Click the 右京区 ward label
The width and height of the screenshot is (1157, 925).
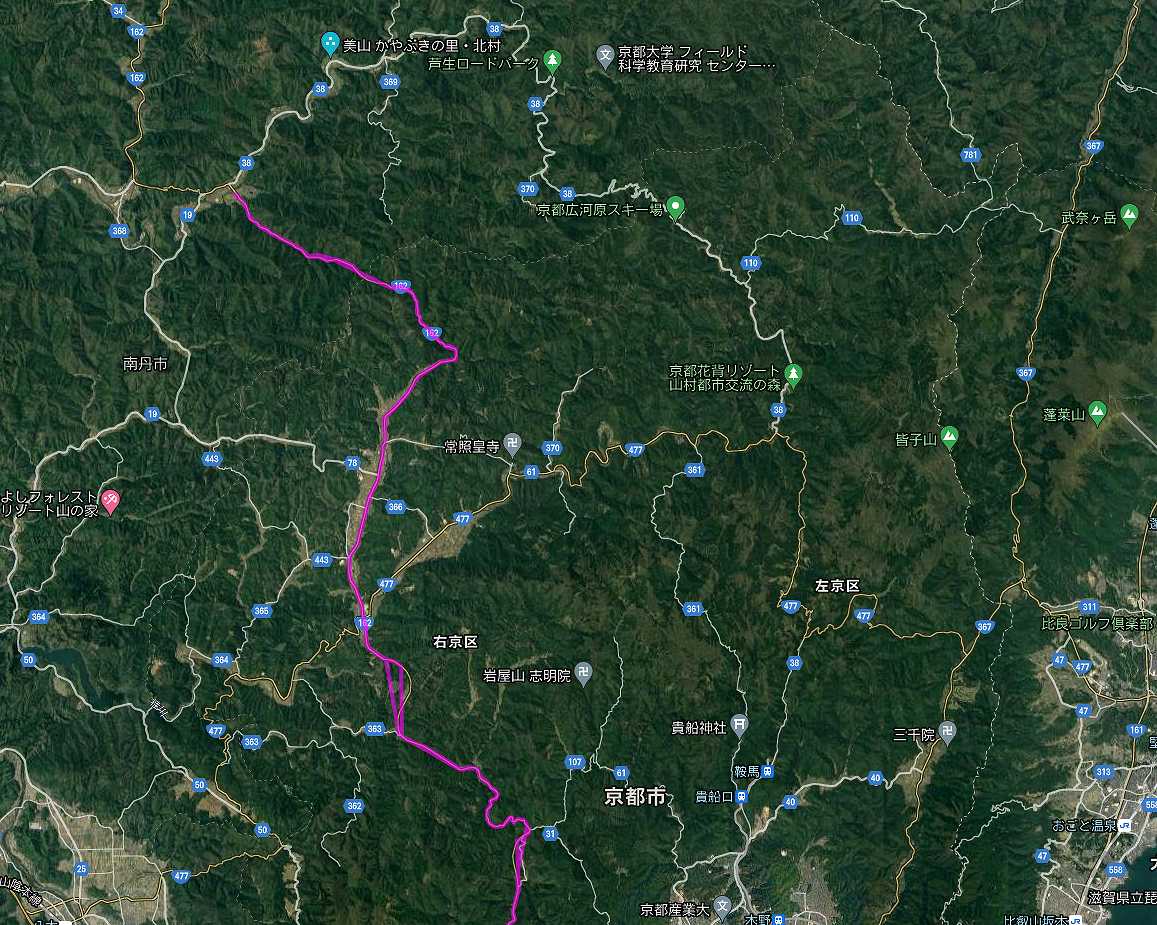point(455,642)
